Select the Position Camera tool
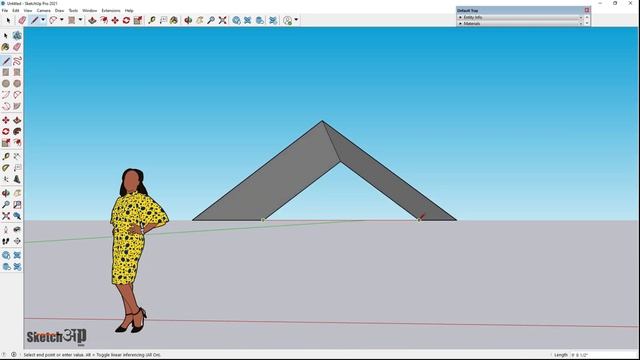The image size is (640, 360). [x=6, y=230]
